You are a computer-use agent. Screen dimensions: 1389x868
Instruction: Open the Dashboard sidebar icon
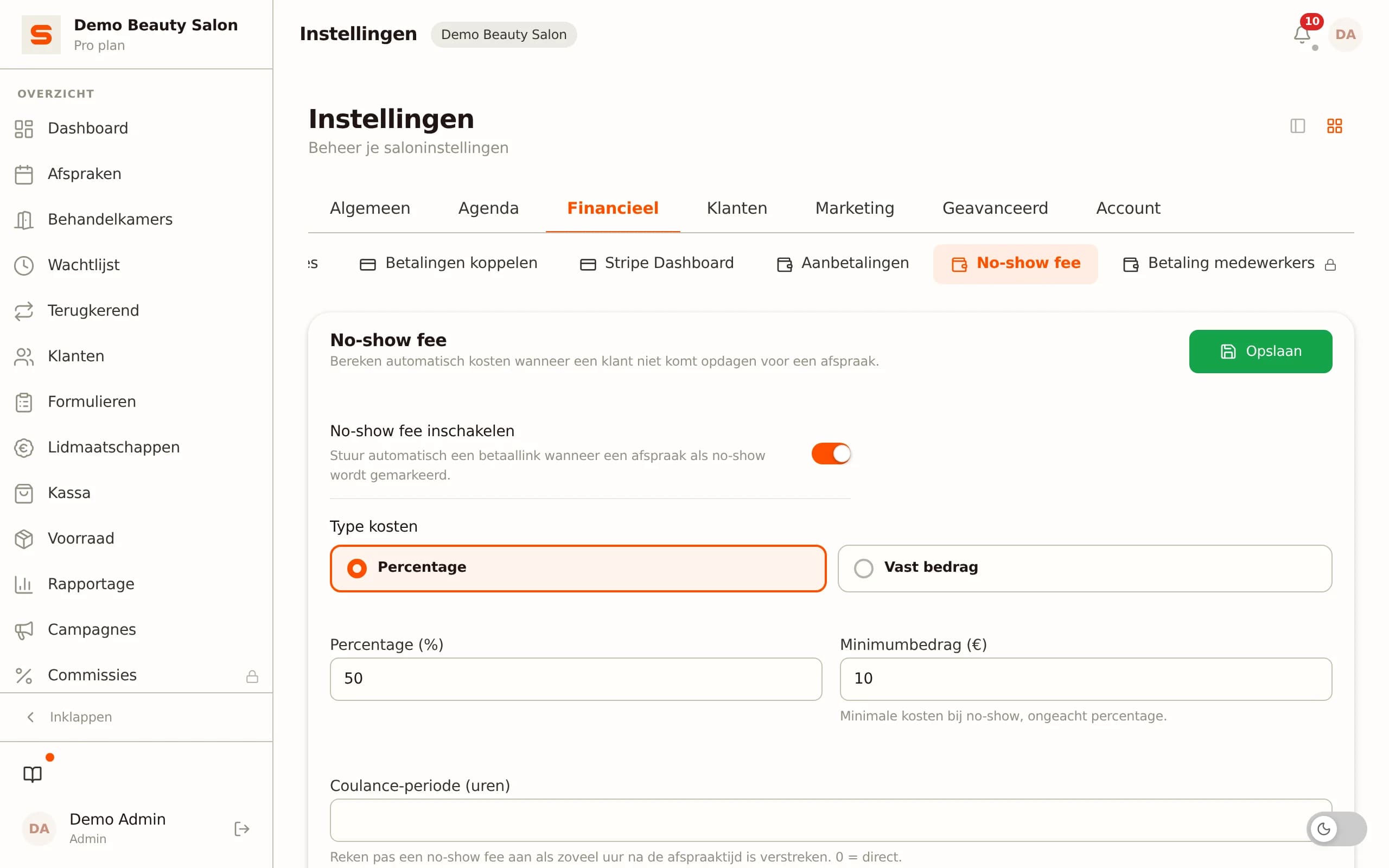pyautogui.click(x=23, y=129)
